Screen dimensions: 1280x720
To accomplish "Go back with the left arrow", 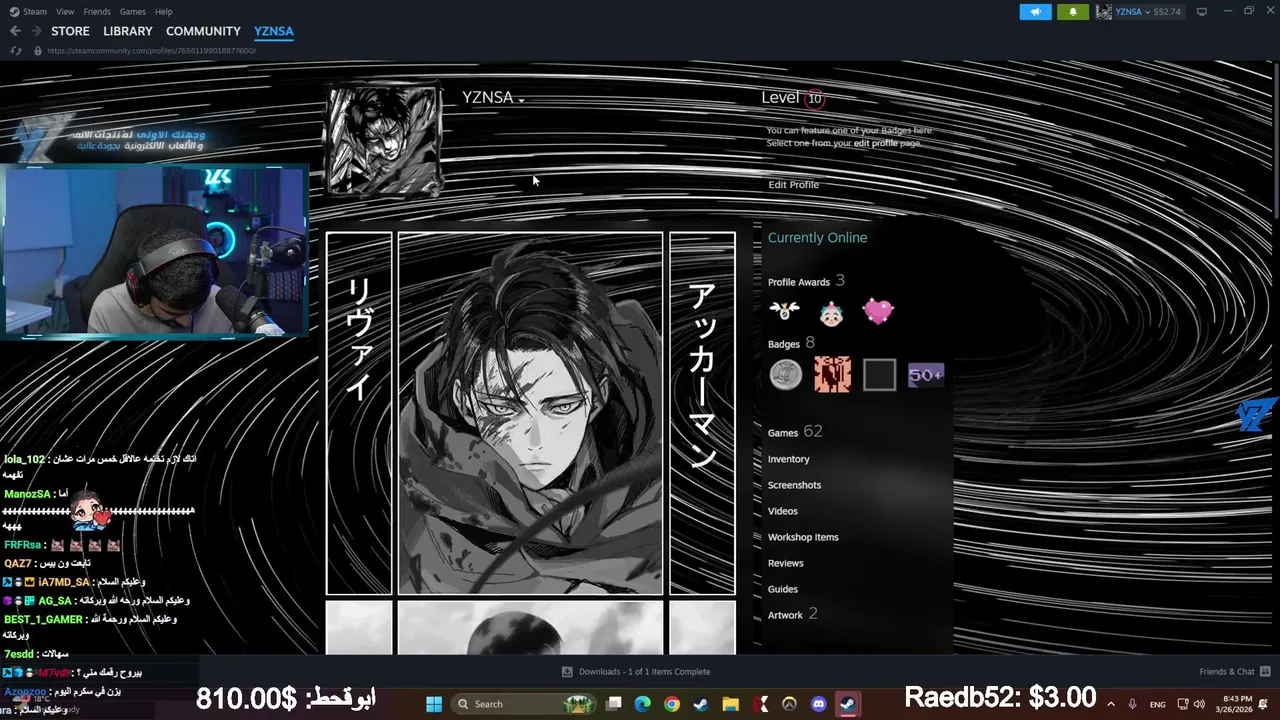I will pos(15,31).
